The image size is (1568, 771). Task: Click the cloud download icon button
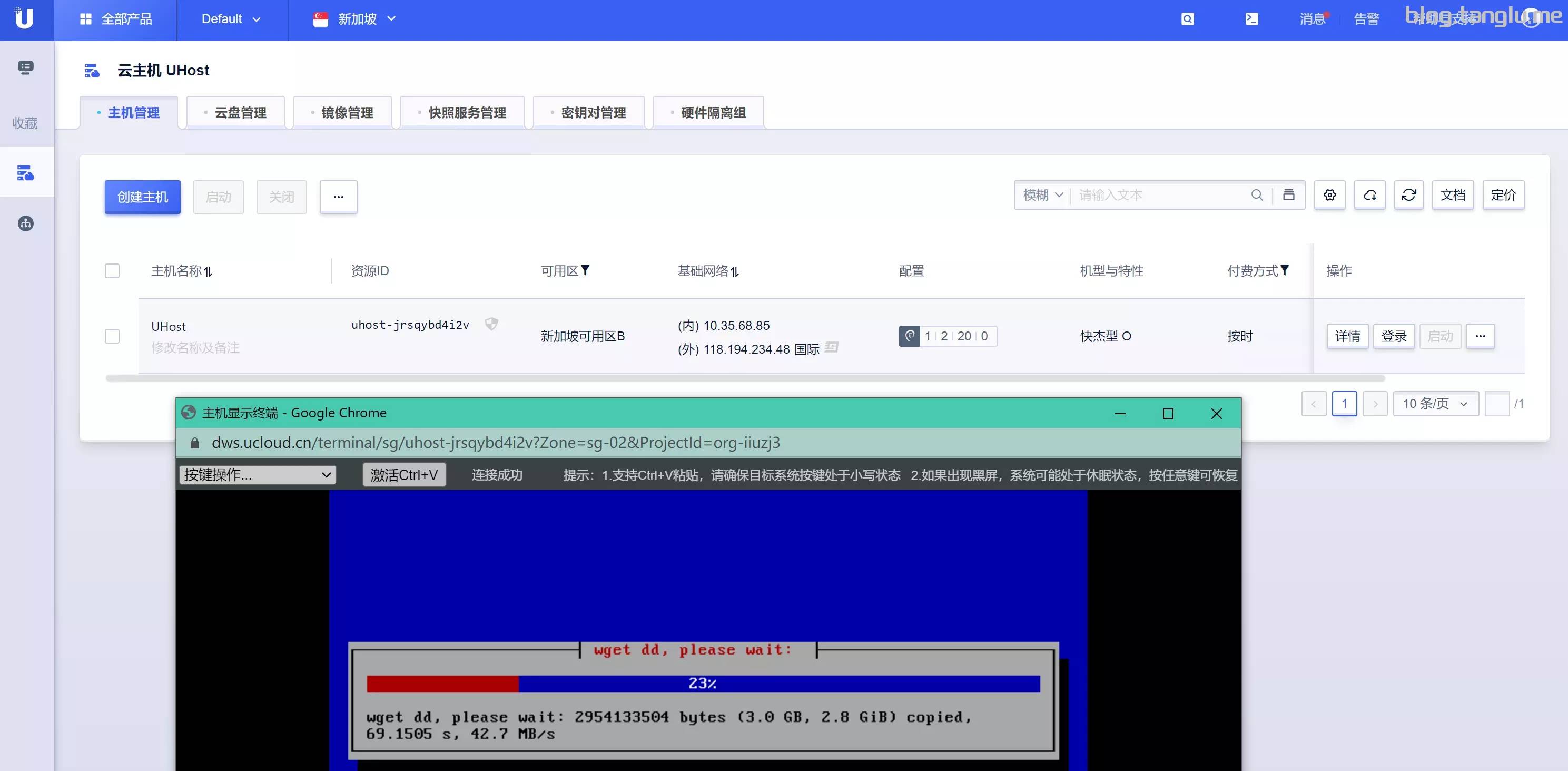[x=1369, y=195]
